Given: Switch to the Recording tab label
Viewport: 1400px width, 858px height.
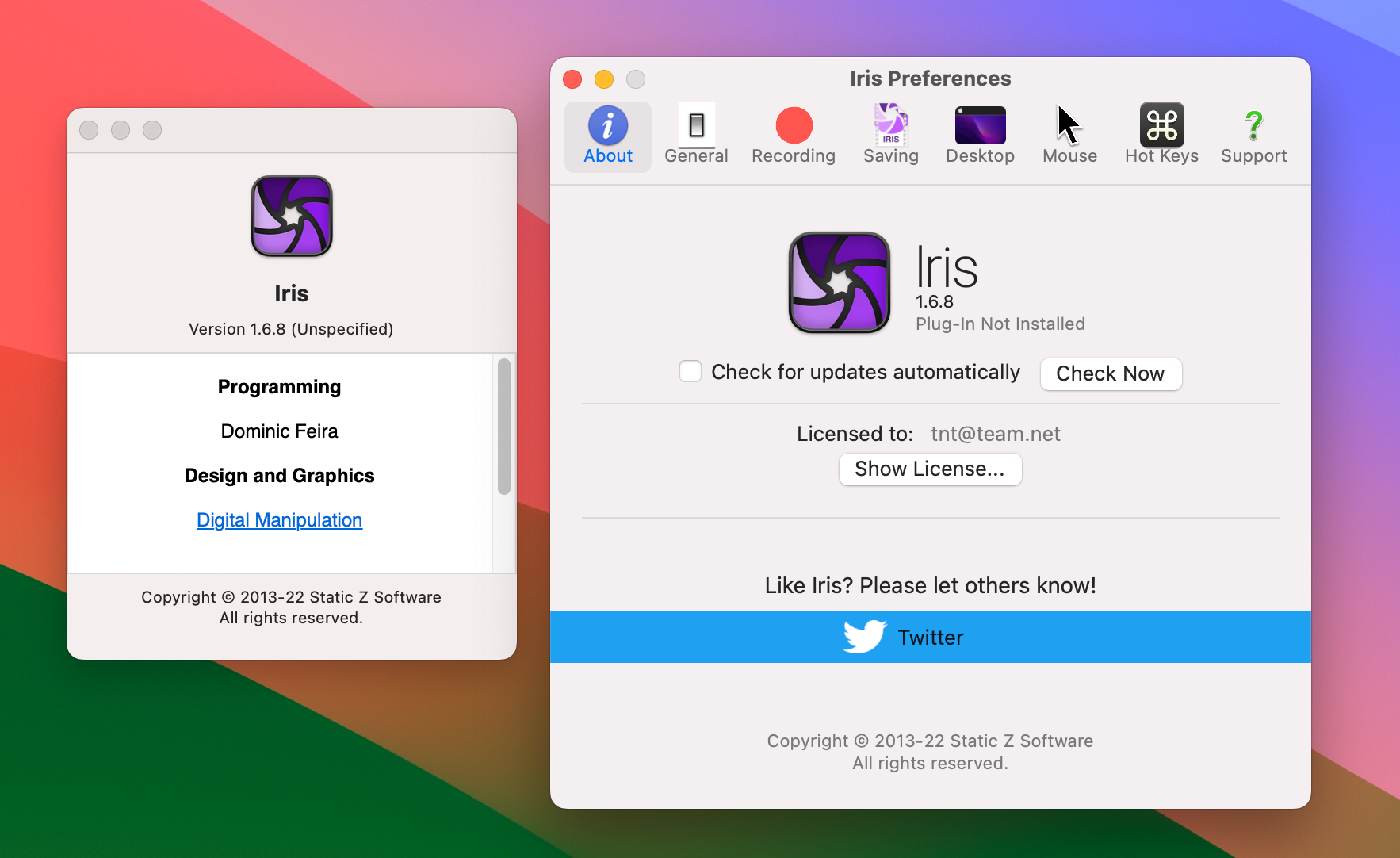Looking at the screenshot, I should pos(794,156).
